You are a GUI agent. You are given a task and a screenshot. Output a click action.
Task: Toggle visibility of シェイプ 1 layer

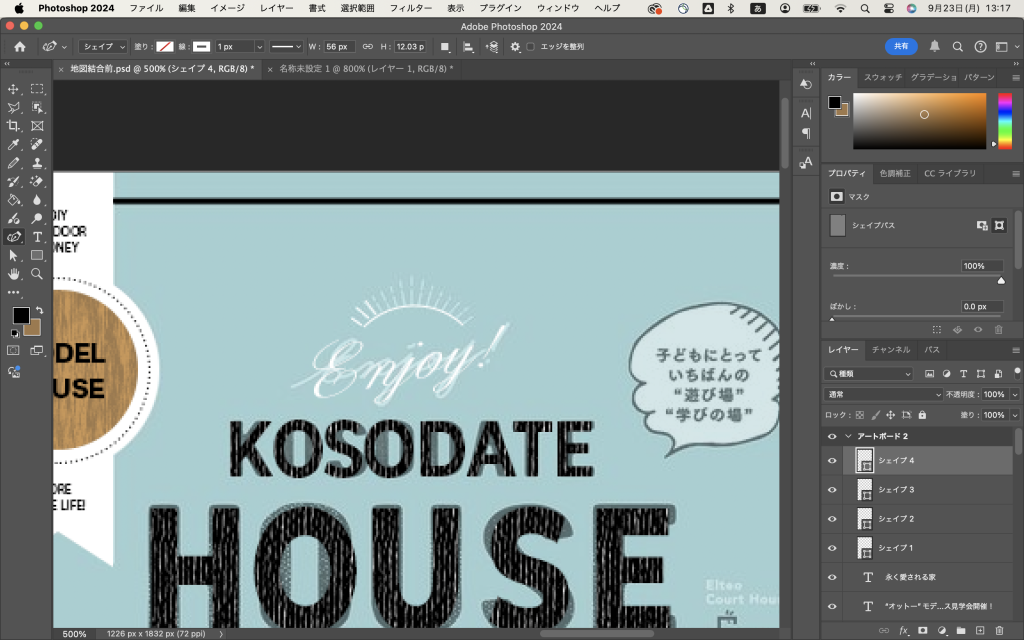click(x=832, y=549)
